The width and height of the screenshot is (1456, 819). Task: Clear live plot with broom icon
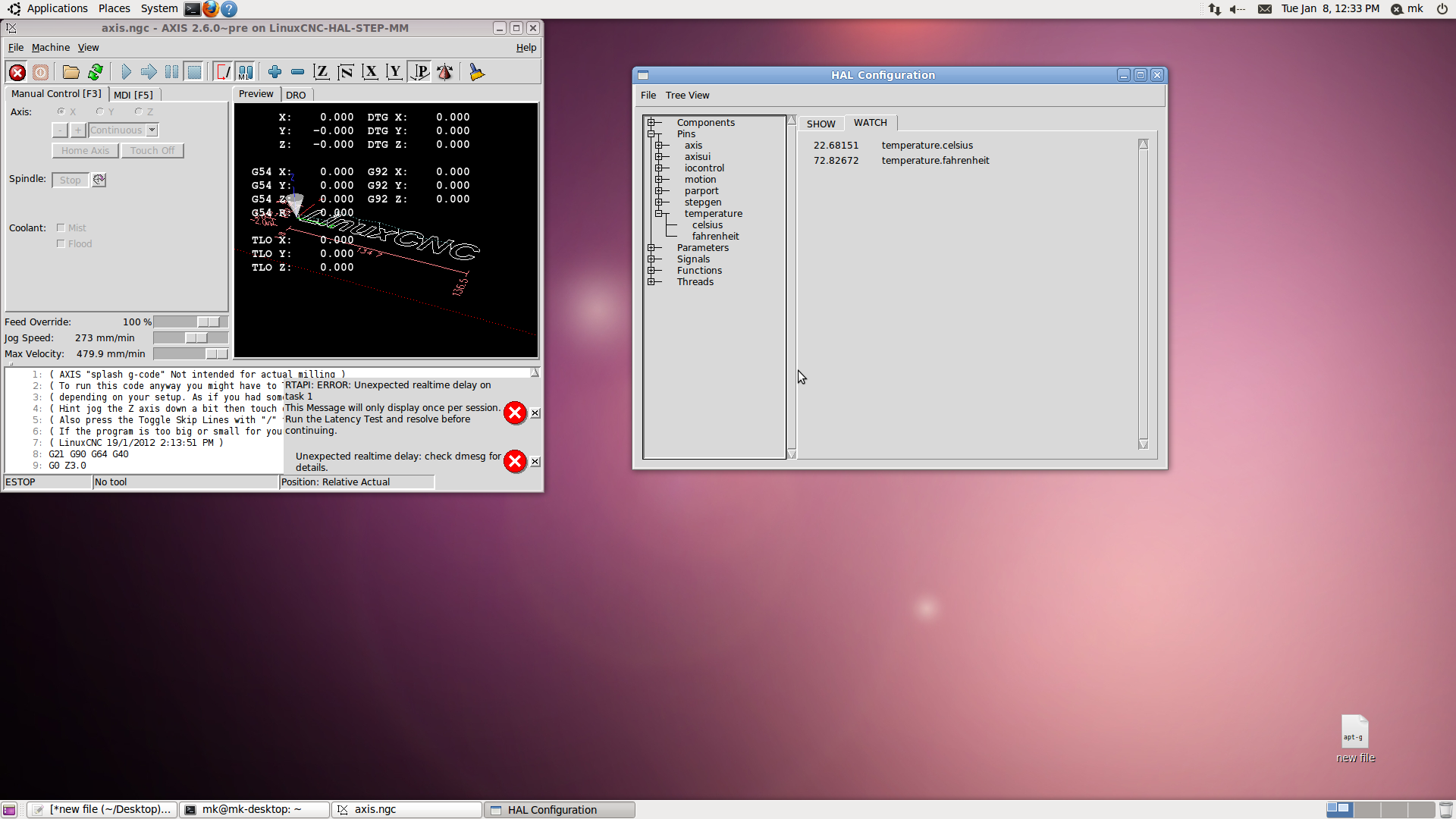(476, 72)
